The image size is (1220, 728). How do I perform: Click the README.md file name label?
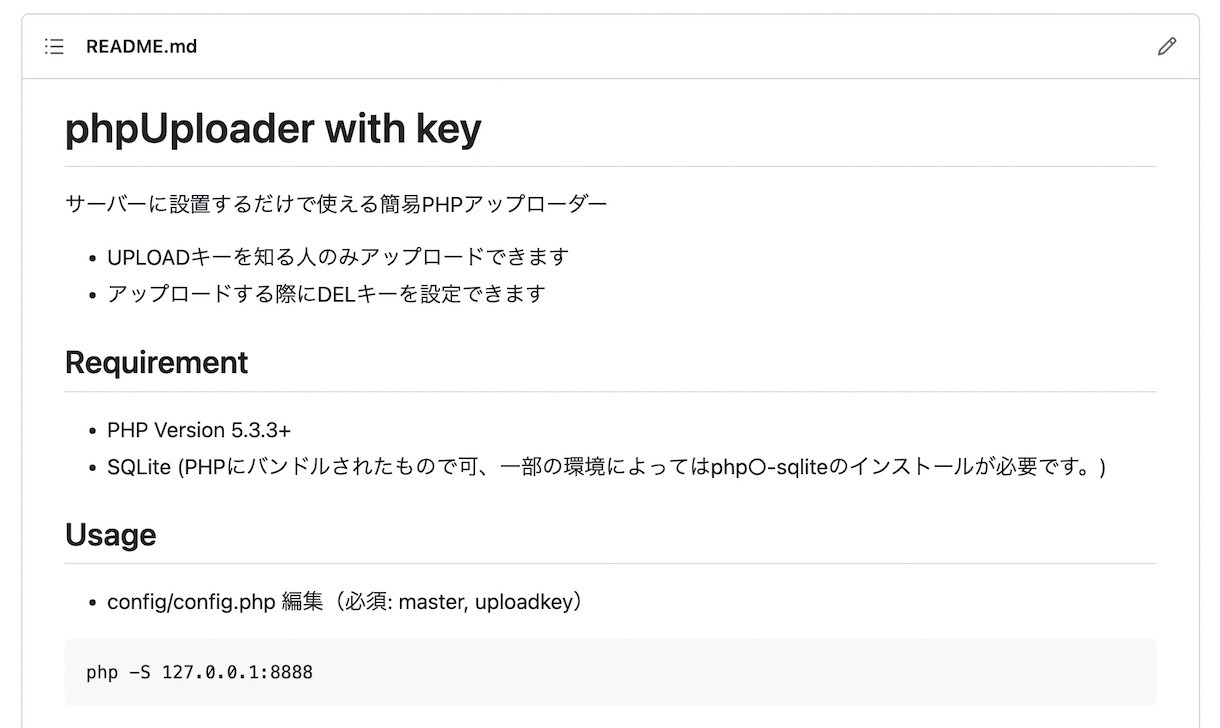point(141,46)
